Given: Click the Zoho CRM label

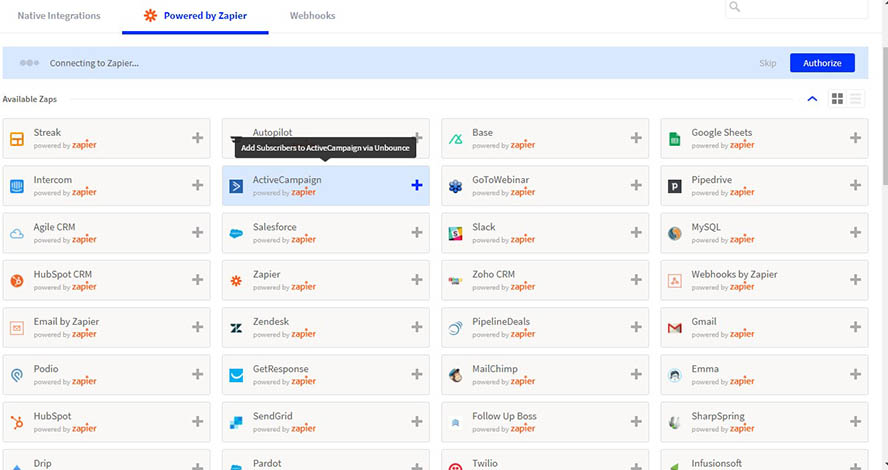Looking at the screenshot, I should [x=493, y=274].
